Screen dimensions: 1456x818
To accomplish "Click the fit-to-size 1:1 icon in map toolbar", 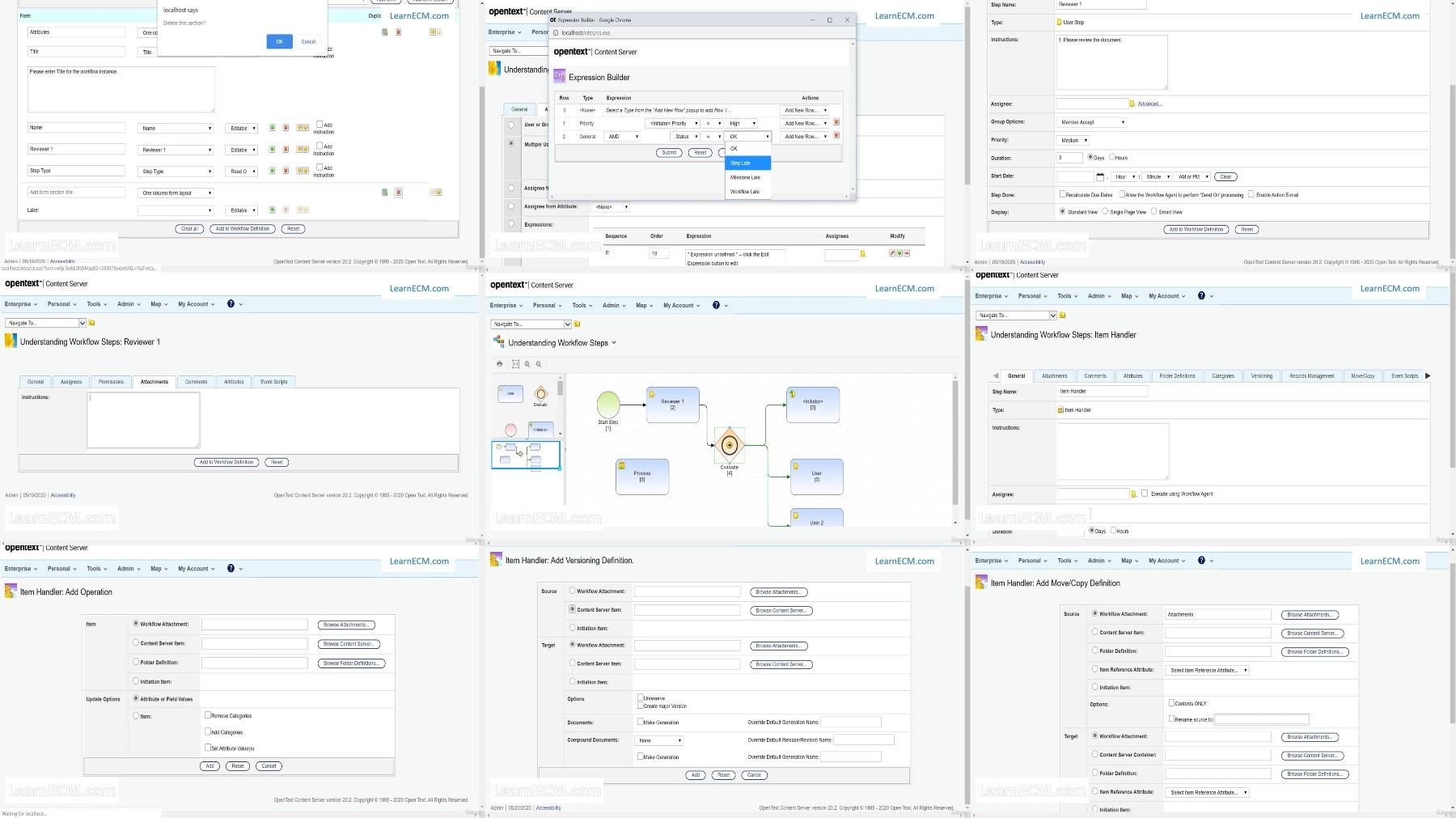I will (x=515, y=364).
